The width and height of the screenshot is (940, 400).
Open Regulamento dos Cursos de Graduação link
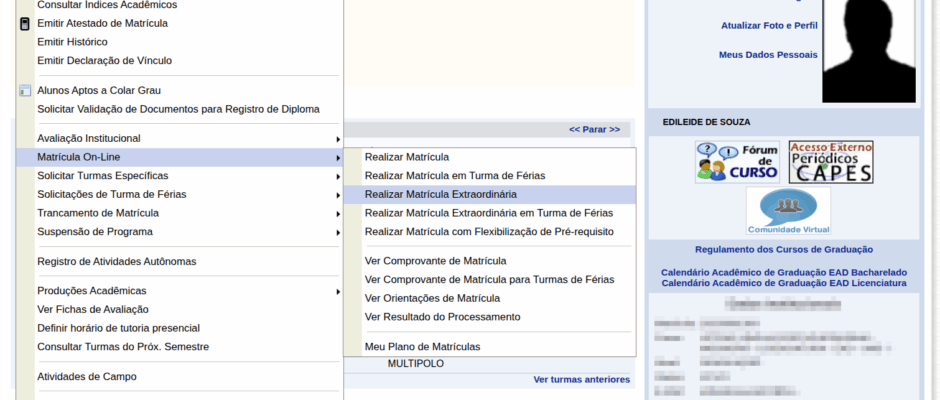coord(783,249)
